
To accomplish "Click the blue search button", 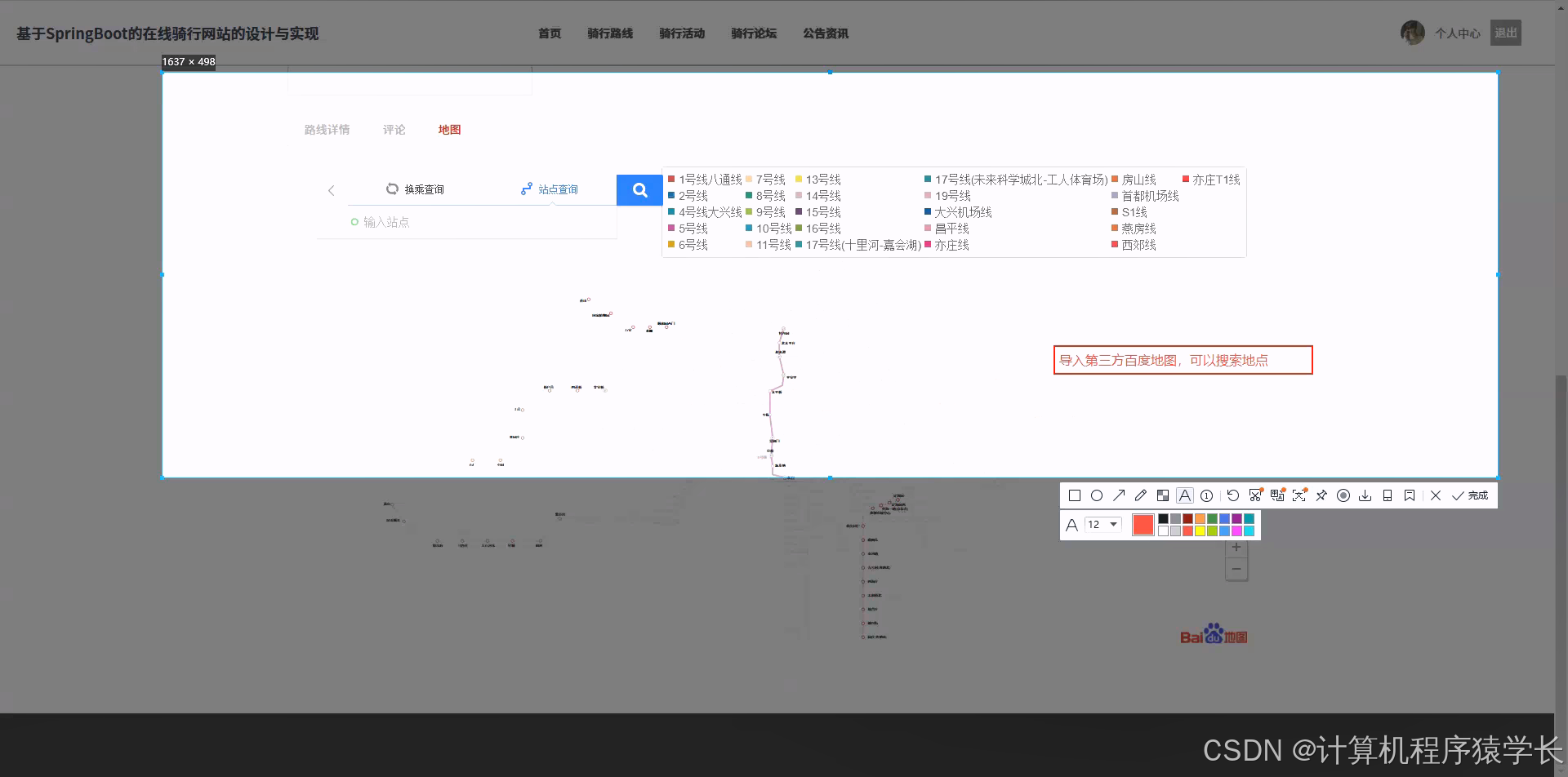I will (640, 189).
